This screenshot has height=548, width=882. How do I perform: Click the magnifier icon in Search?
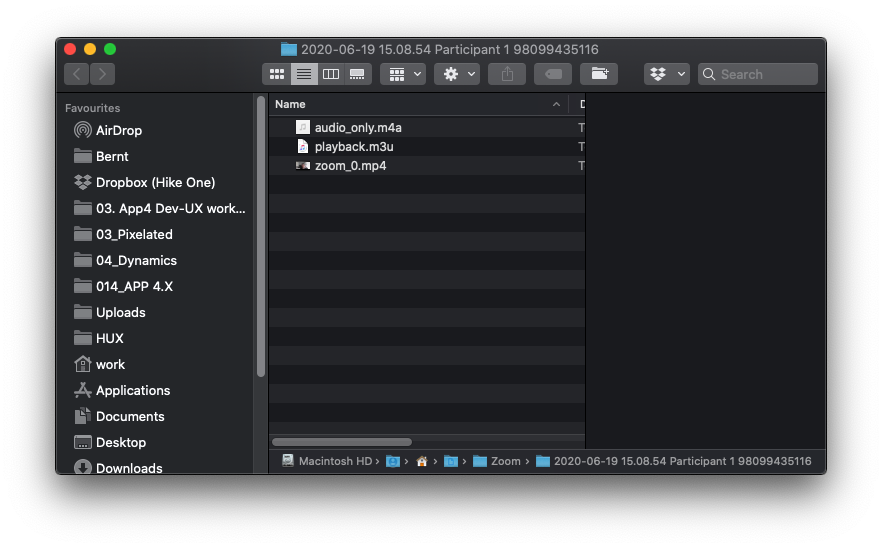(x=709, y=74)
